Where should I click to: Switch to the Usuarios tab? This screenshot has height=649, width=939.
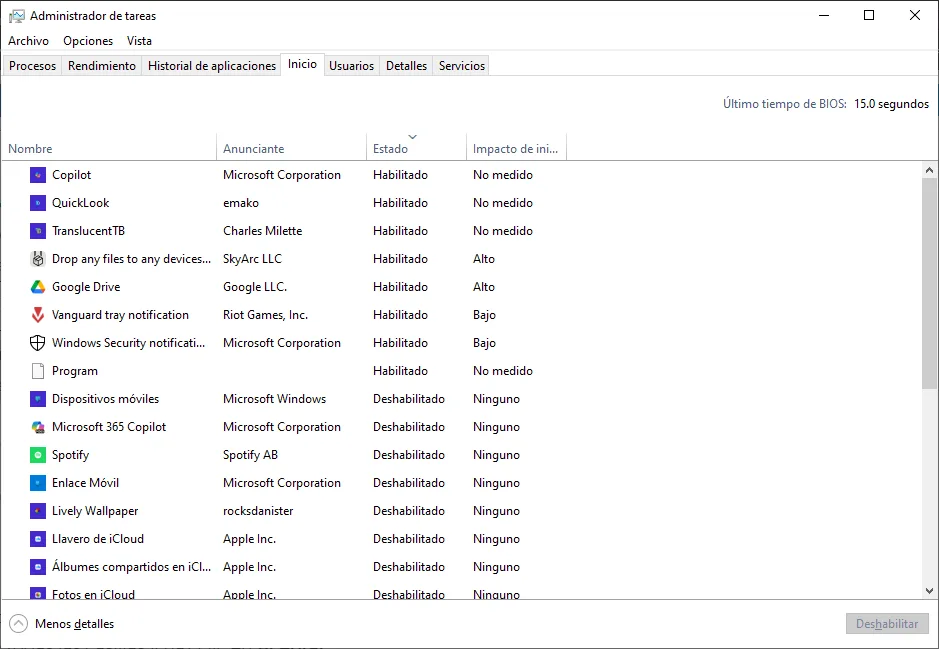[352, 66]
